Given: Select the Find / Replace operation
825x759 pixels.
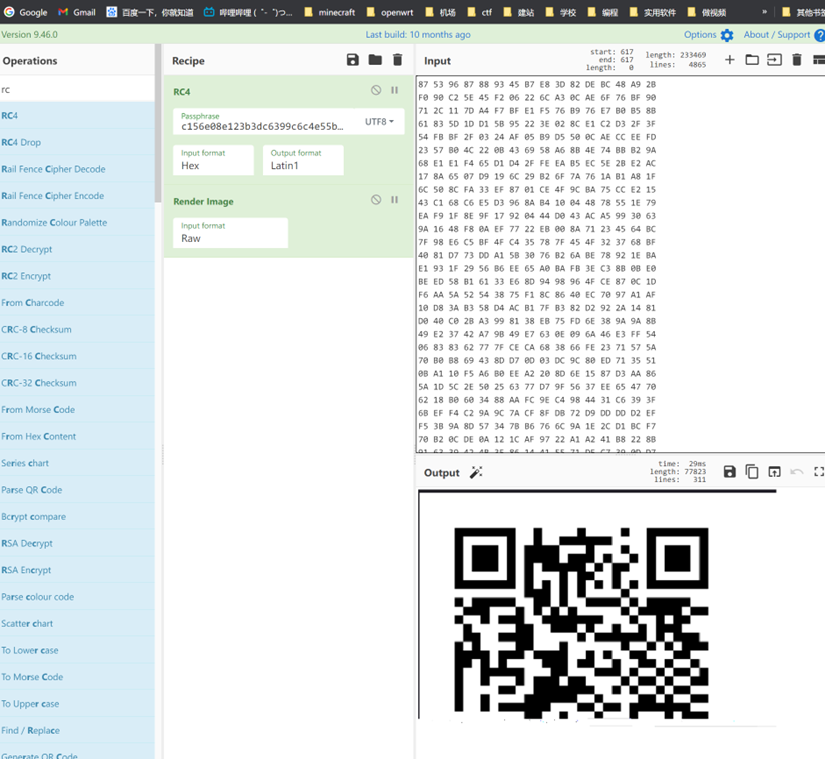Looking at the screenshot, I should point(77,731).
